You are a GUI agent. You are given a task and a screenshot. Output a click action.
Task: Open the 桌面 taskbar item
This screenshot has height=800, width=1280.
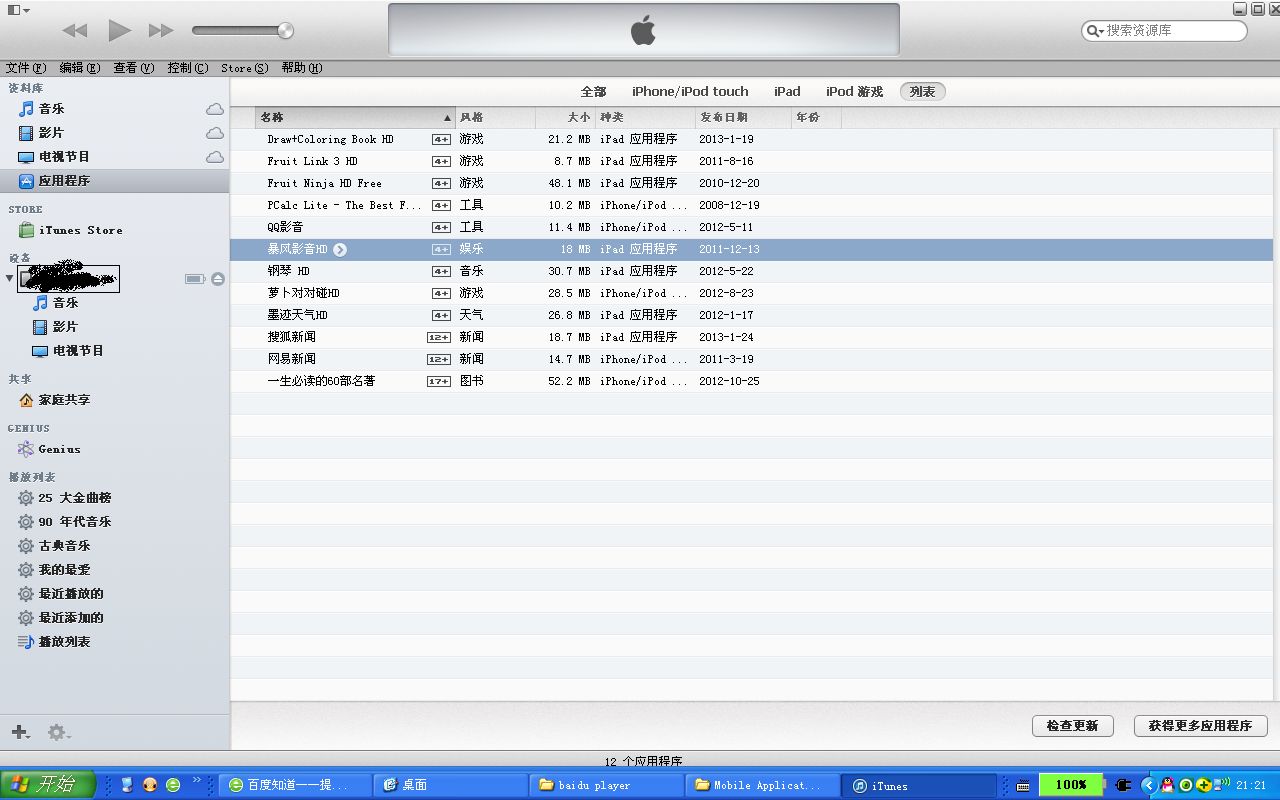[451, 785]
